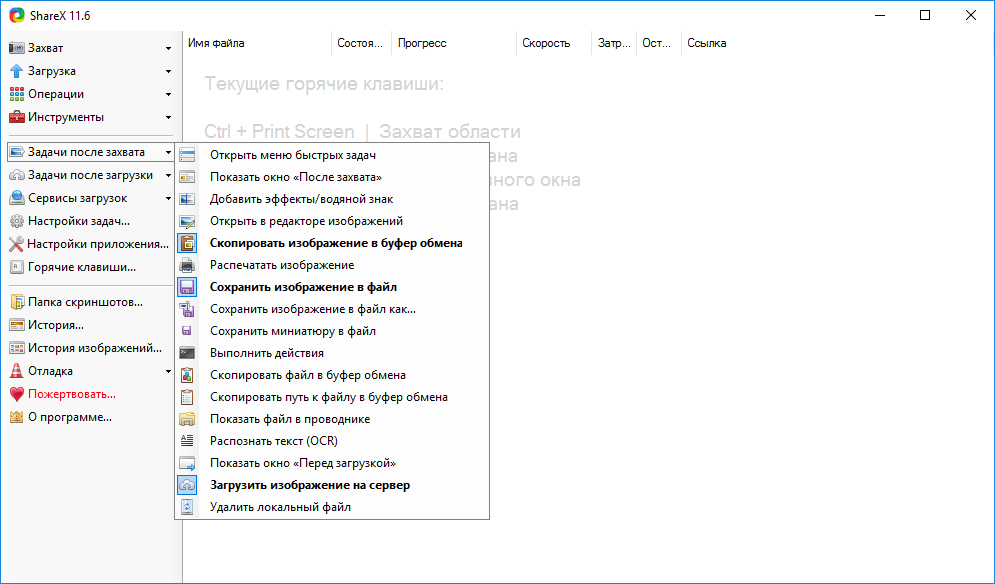Choose Открыть меню быстрых задач entry
995x584 pixels.
click(x=332, y=155)
